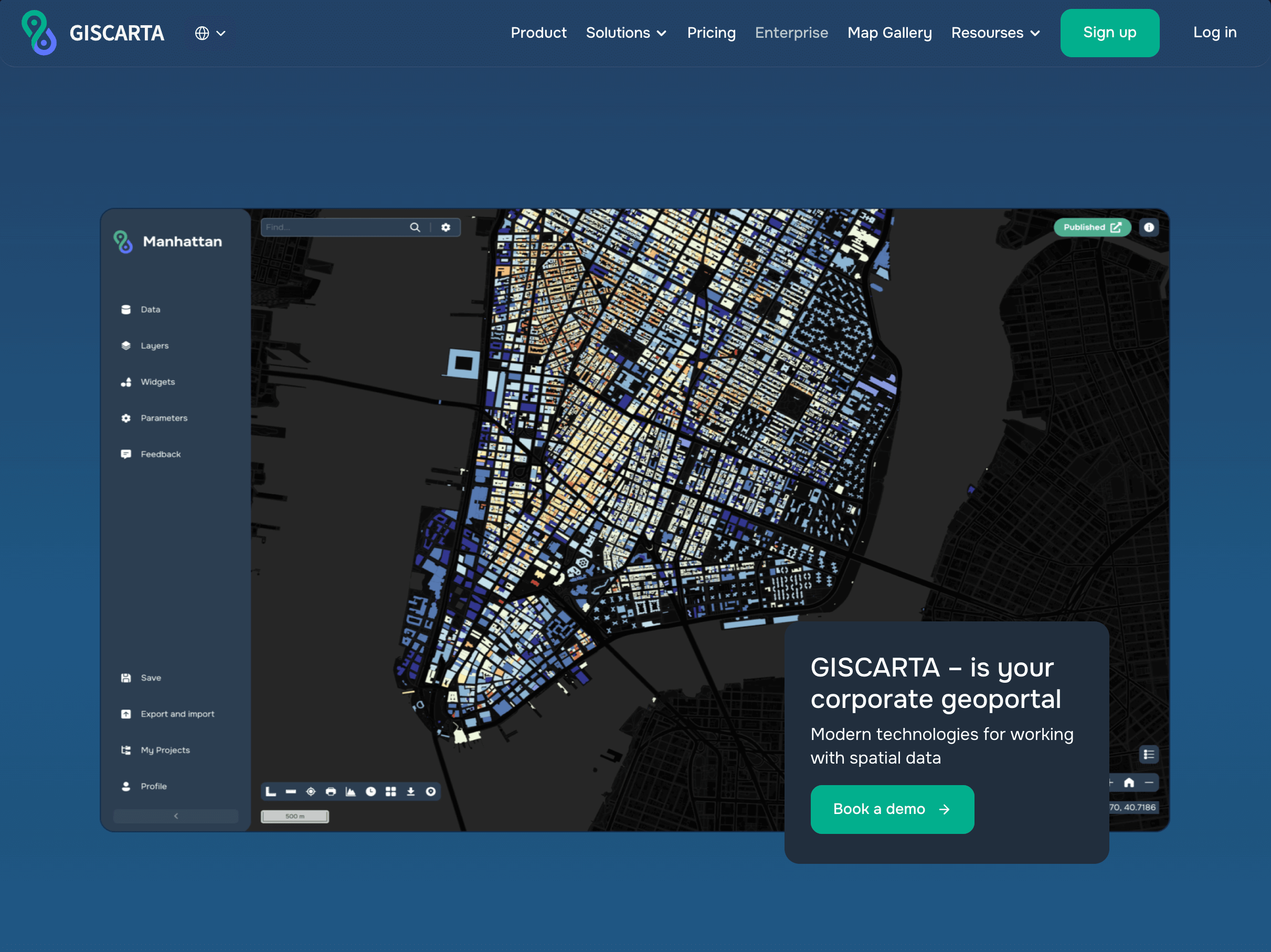Click the map info button

click(1149, 228)
